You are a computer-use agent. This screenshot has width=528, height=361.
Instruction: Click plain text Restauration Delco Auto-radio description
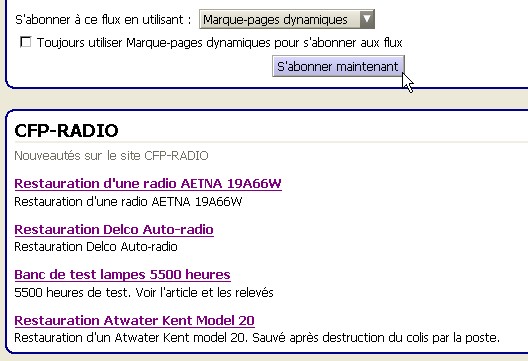tap(96, 247)
